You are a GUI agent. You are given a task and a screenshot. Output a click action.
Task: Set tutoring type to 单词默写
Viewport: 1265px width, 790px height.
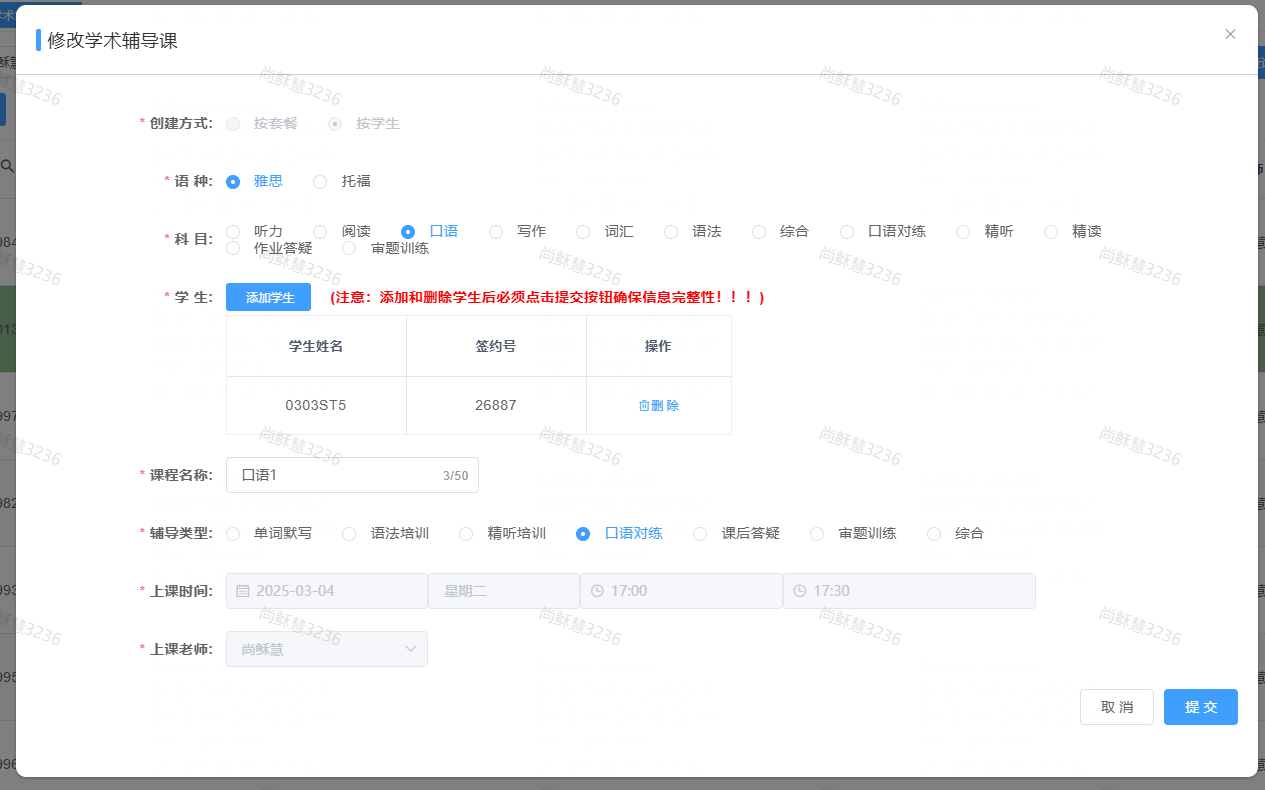pos(233,534)
